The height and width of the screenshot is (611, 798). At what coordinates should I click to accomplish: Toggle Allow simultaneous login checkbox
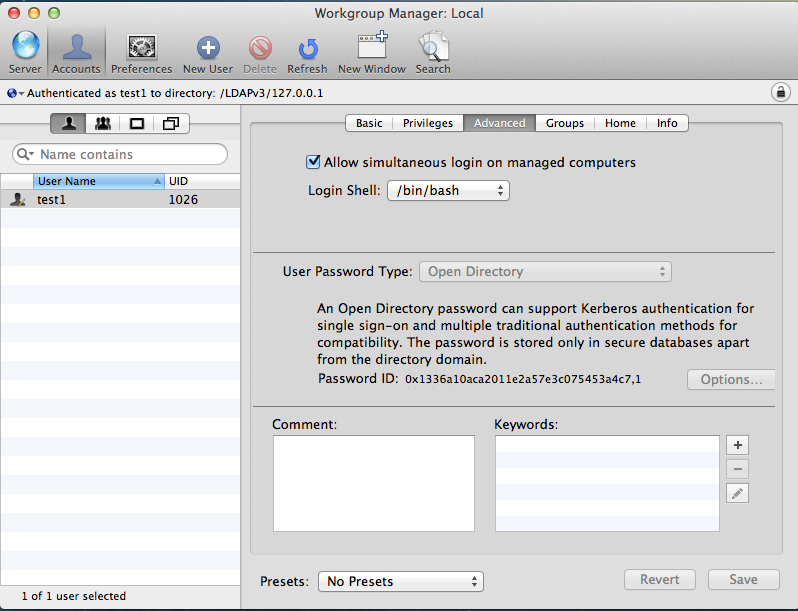pos(313,162)
